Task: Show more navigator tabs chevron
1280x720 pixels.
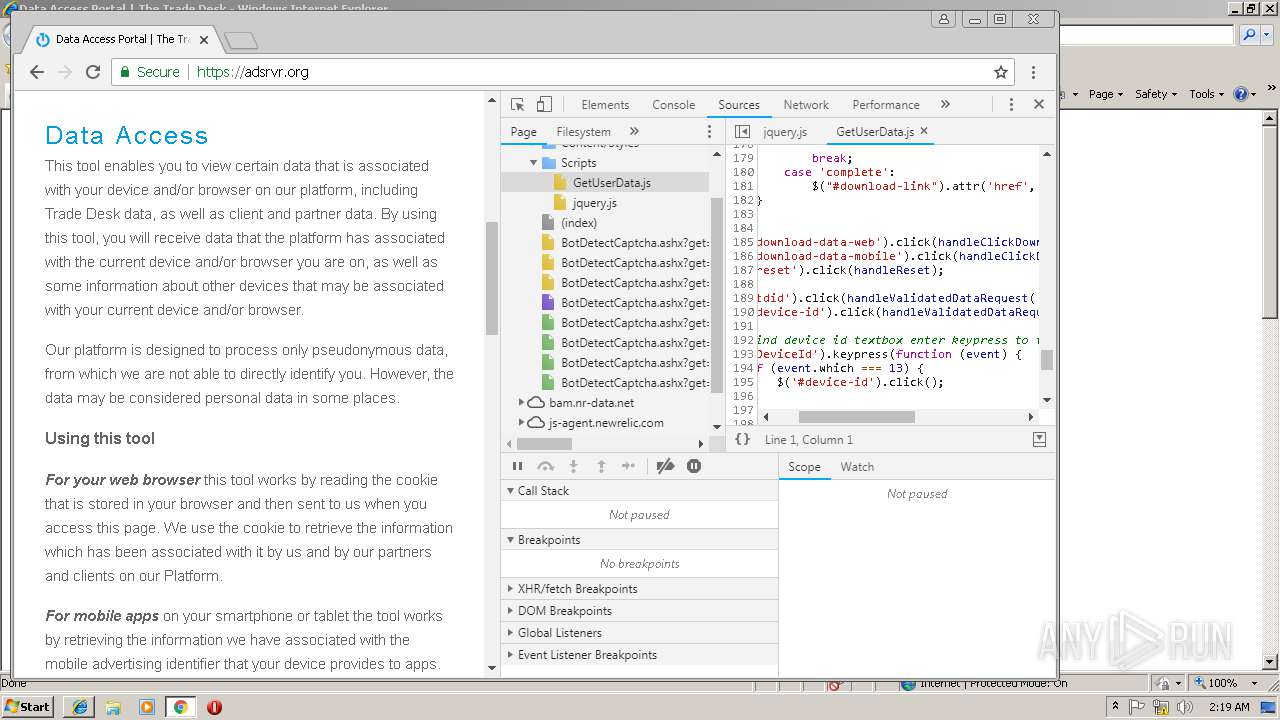Action: (x=634, y=131)
